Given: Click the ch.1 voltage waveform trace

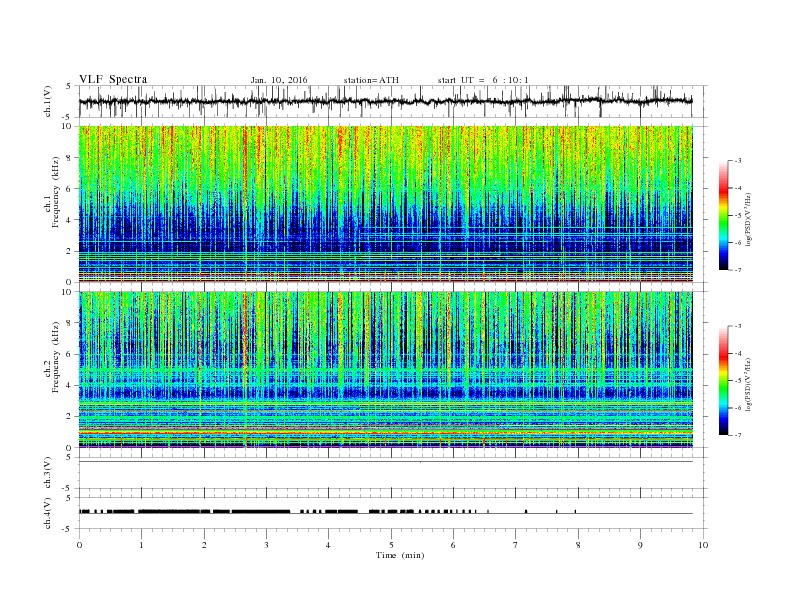Looking at the screenshot, I should tap(385, 101).
